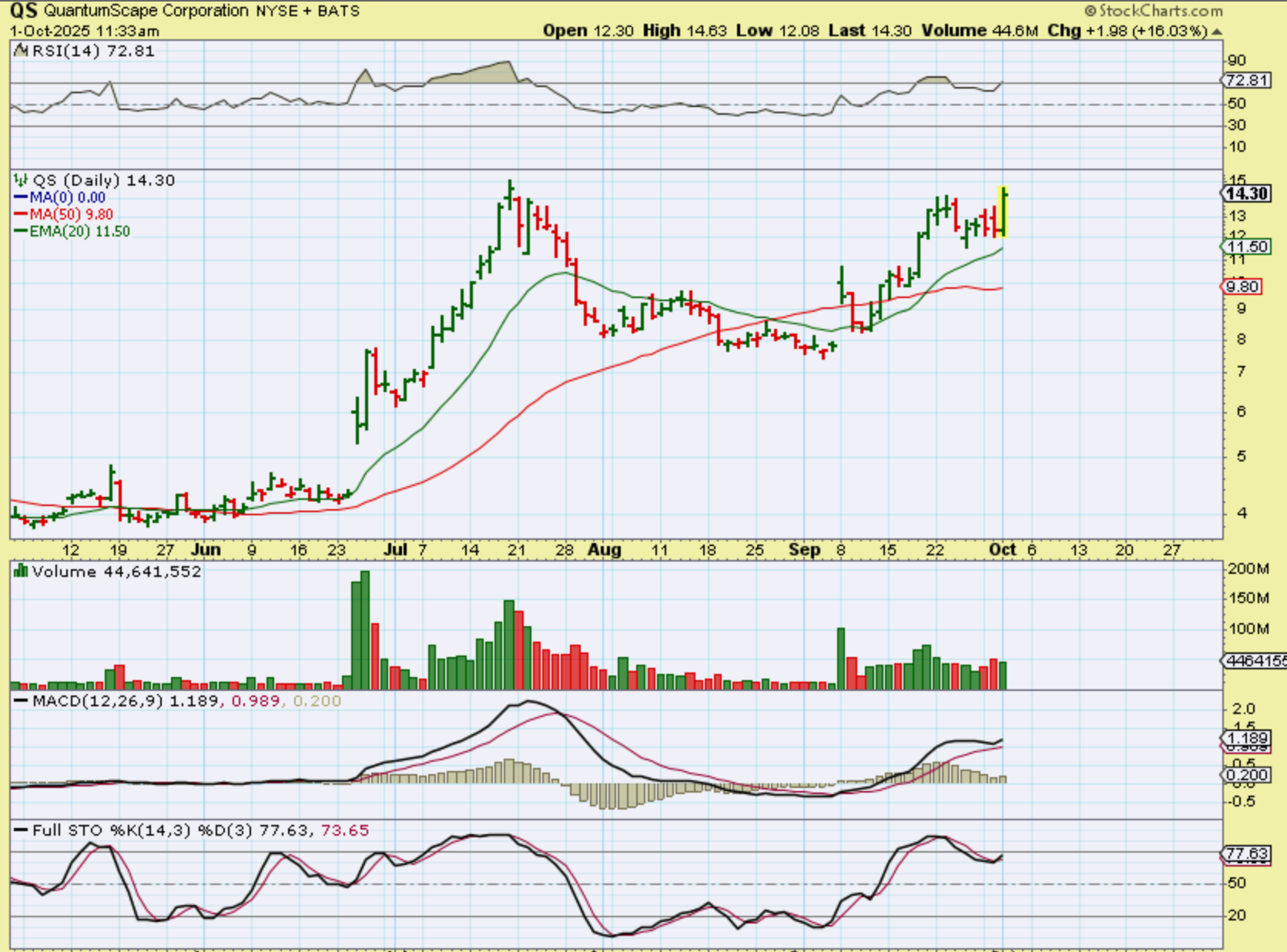Click the 14.30 last price tag
Viewport: 1287px width, 952px height.
point(1247,193)
